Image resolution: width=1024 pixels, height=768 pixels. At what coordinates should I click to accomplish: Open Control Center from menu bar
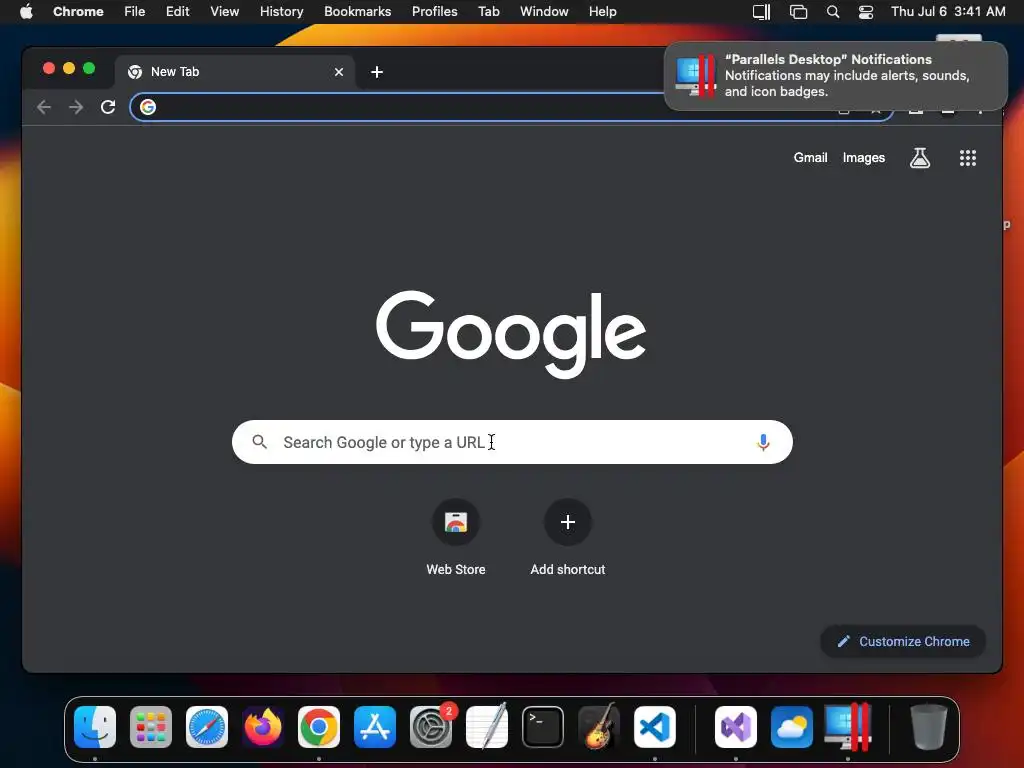(x=866, y=12)
